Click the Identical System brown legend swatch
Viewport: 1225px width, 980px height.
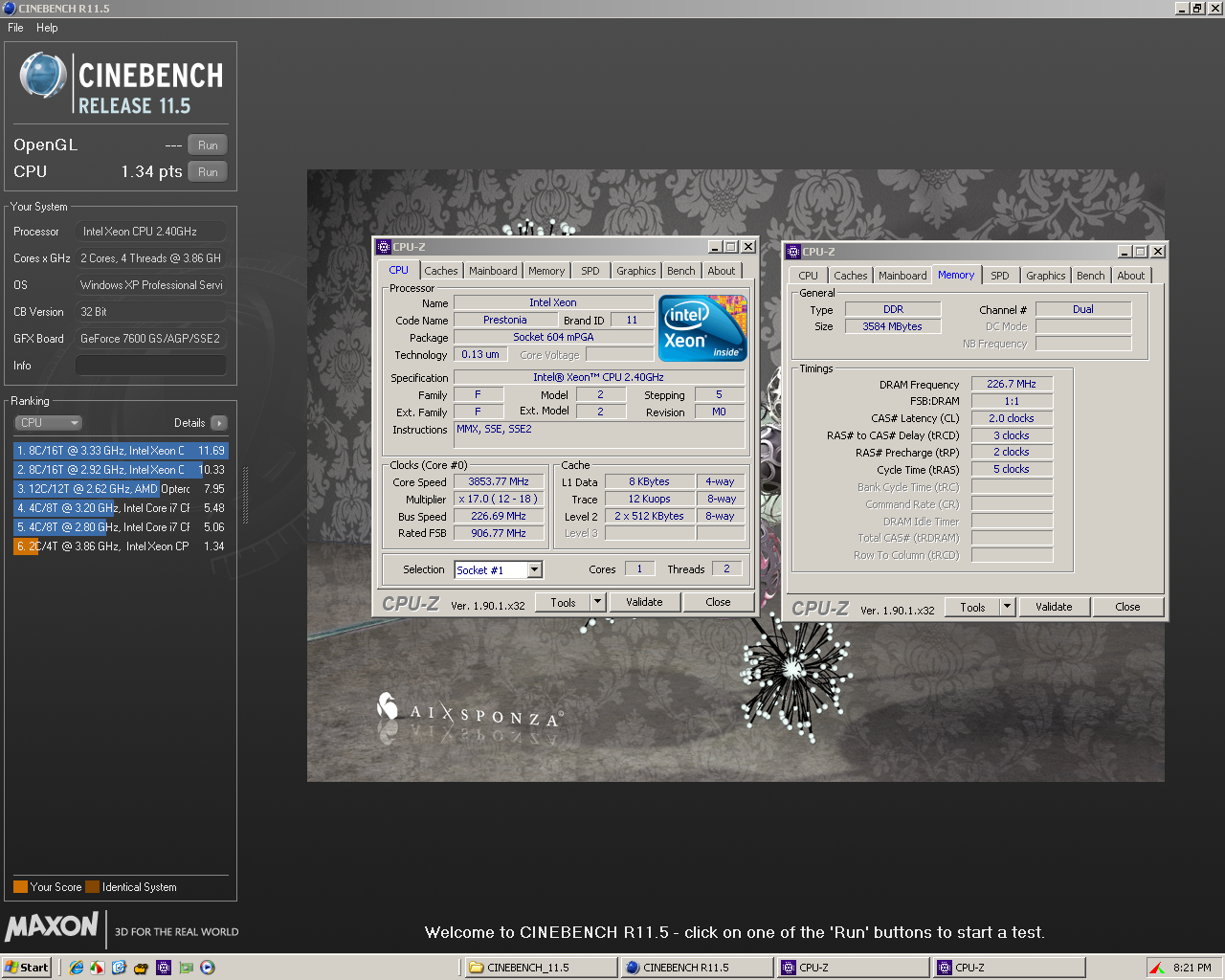pyautogui.click(x=92, y=887)
